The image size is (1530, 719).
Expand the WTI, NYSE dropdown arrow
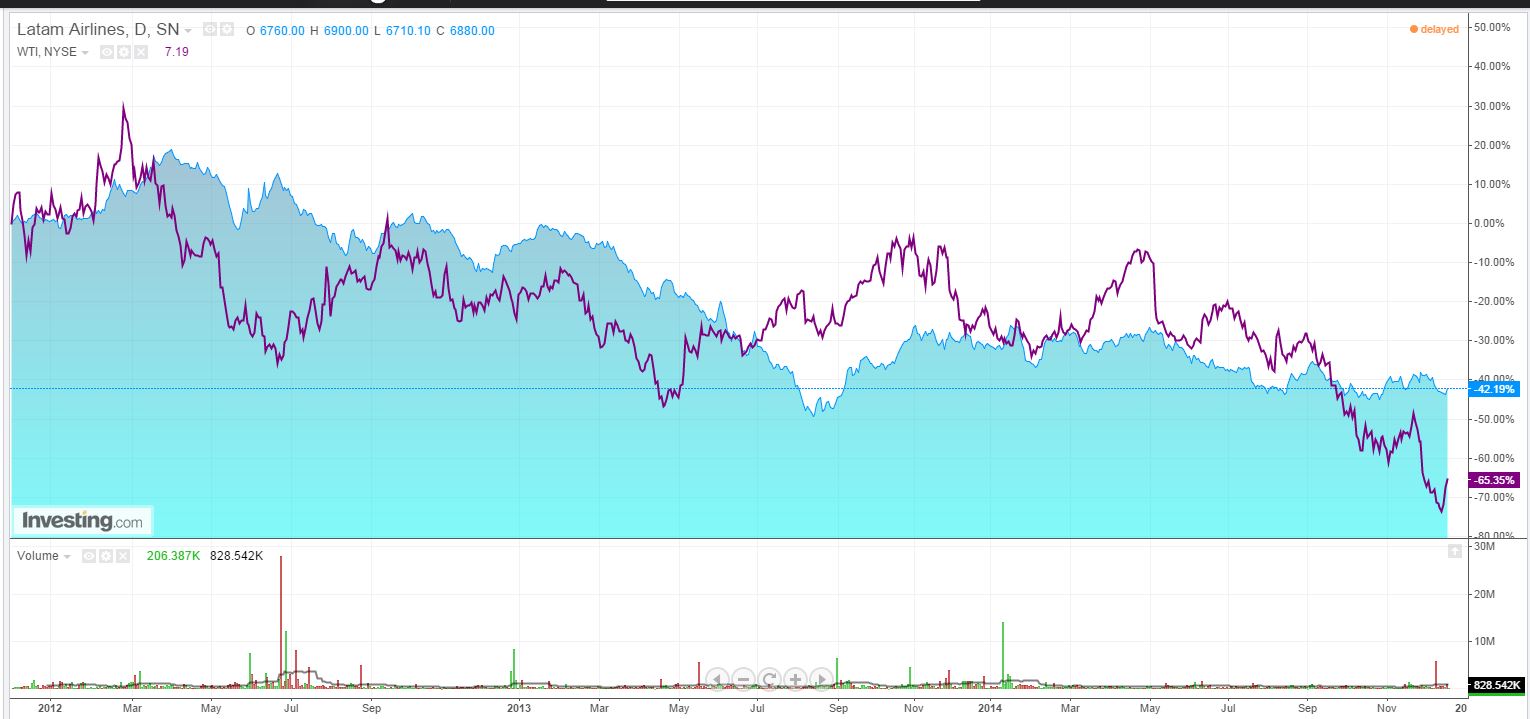(x=85, y=52)
